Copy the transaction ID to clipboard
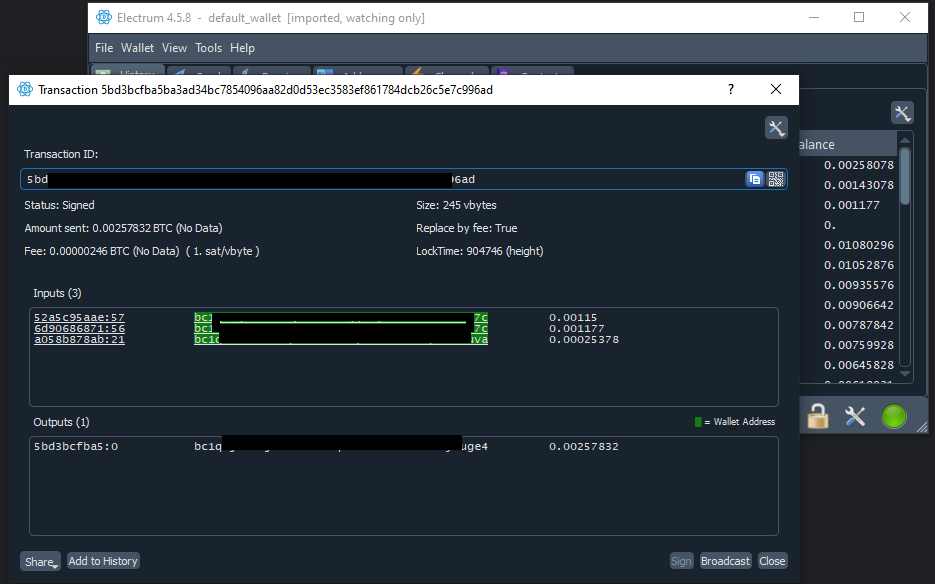935x584 pixels. coord(754,179)
